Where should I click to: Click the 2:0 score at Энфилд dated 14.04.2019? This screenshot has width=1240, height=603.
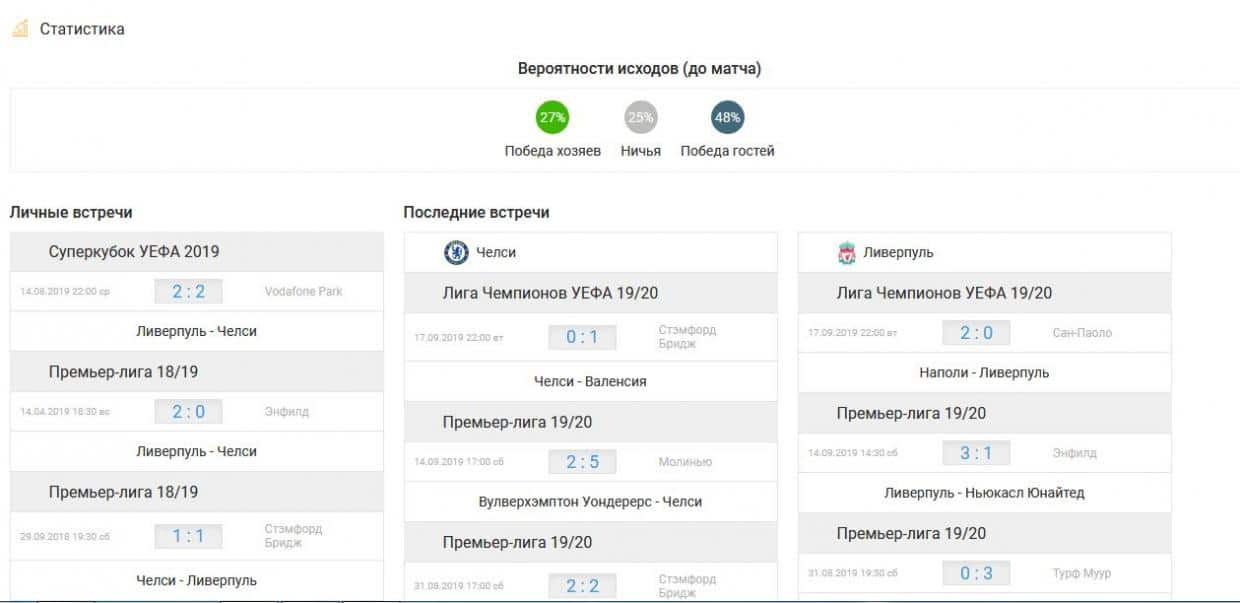click(x=188, y=411)
